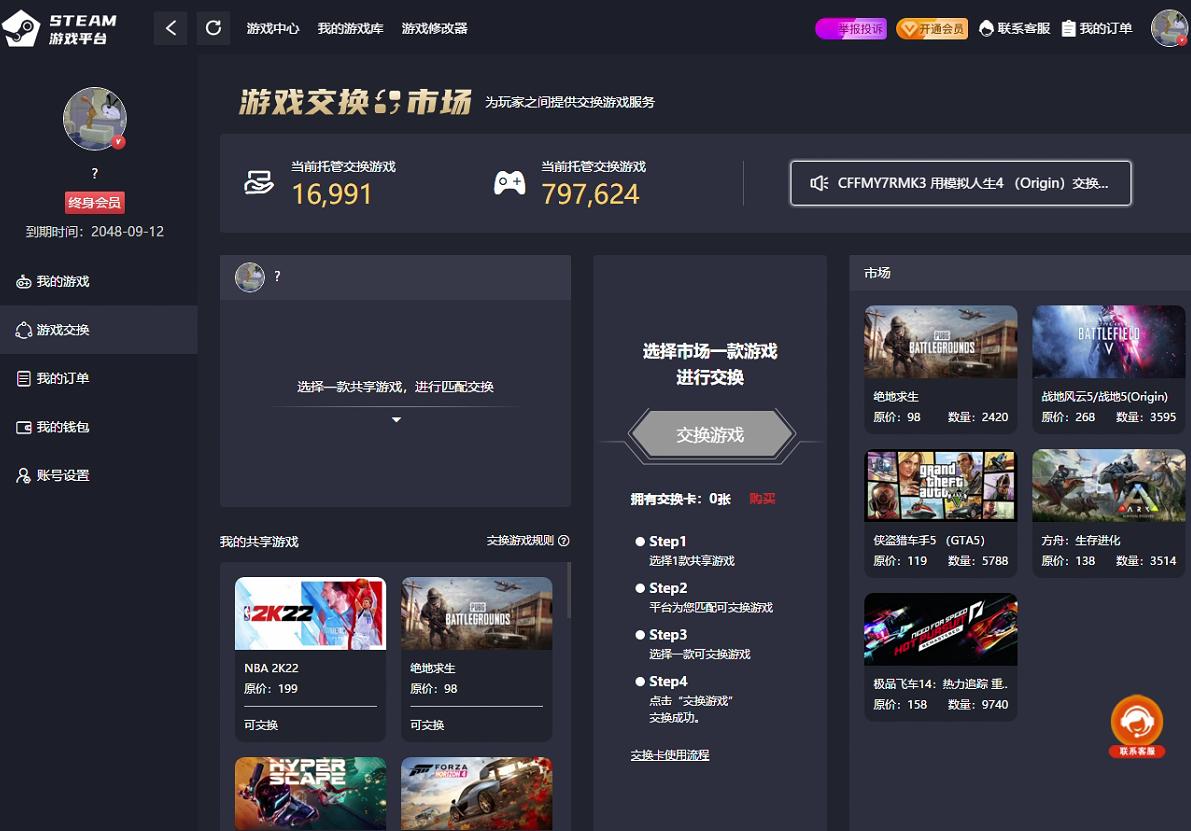The height and width of the screenshot is (831, 1191).
Task: Click the 终身会员 badge
Action: pos(94,202)
